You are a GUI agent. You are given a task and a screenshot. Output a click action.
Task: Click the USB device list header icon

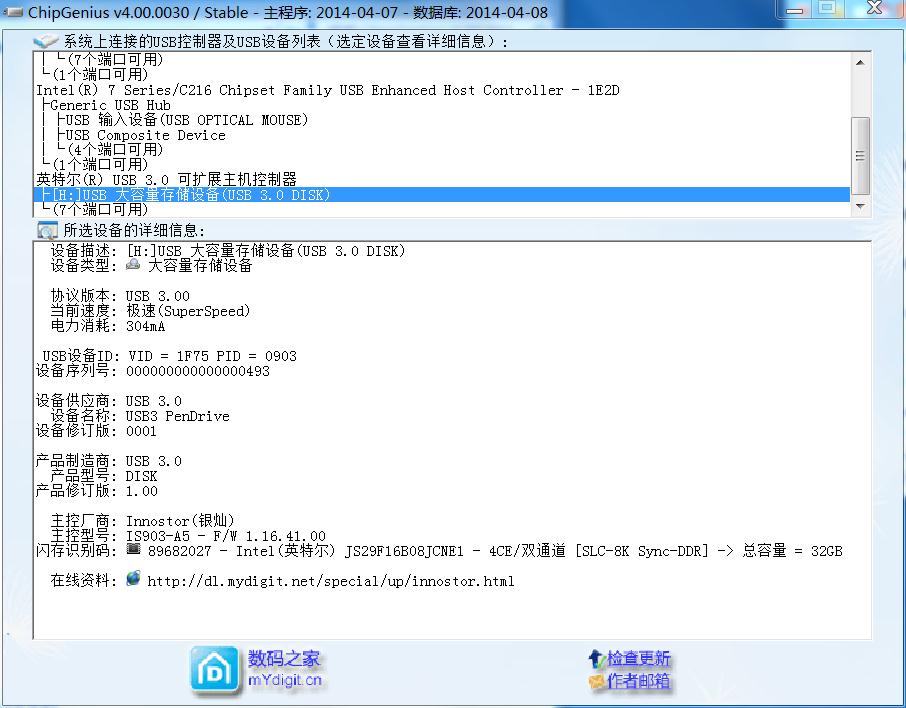(46, 41)
